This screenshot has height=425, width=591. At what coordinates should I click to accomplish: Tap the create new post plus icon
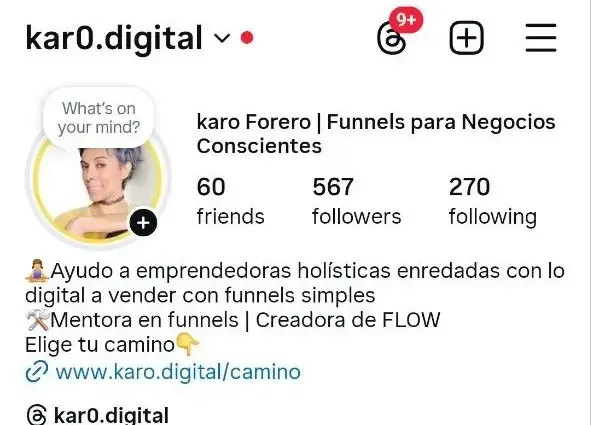[x=467, y=38]
